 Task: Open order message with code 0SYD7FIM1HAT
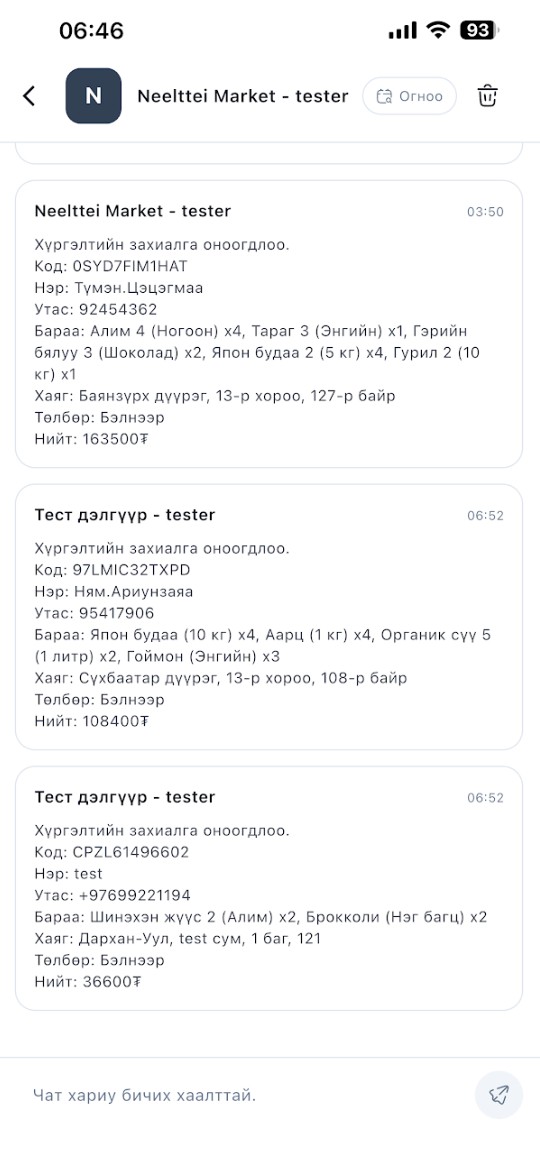(x=269, y=324)
